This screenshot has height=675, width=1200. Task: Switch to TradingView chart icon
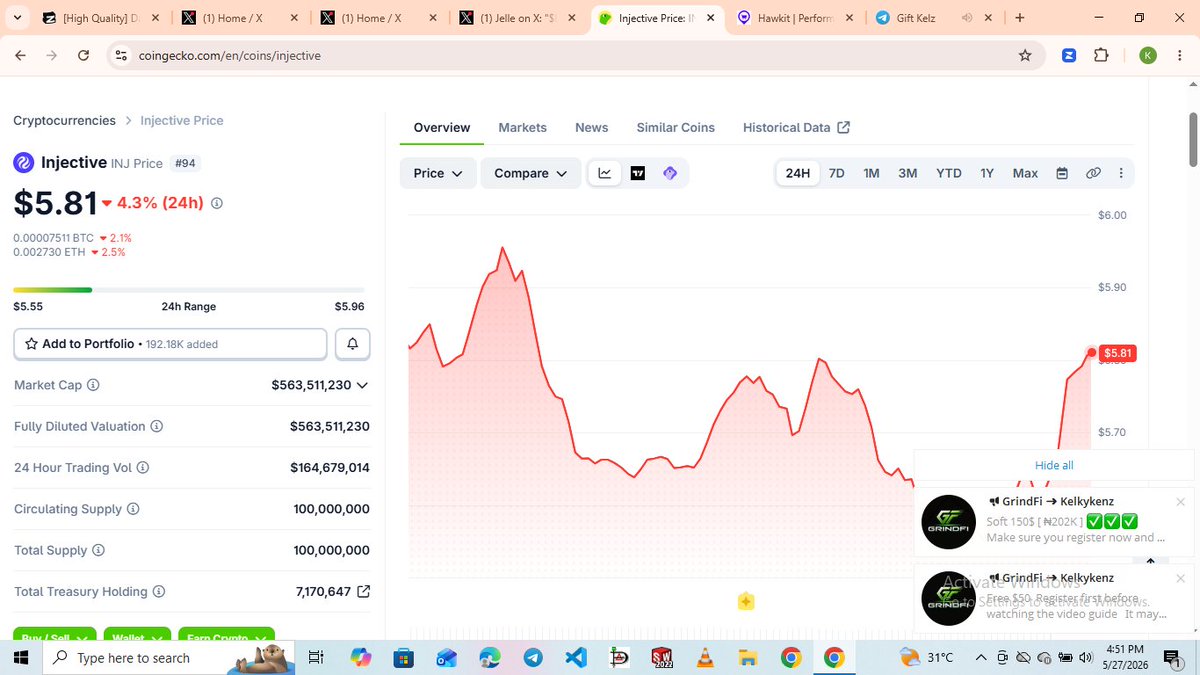point(638,173)
